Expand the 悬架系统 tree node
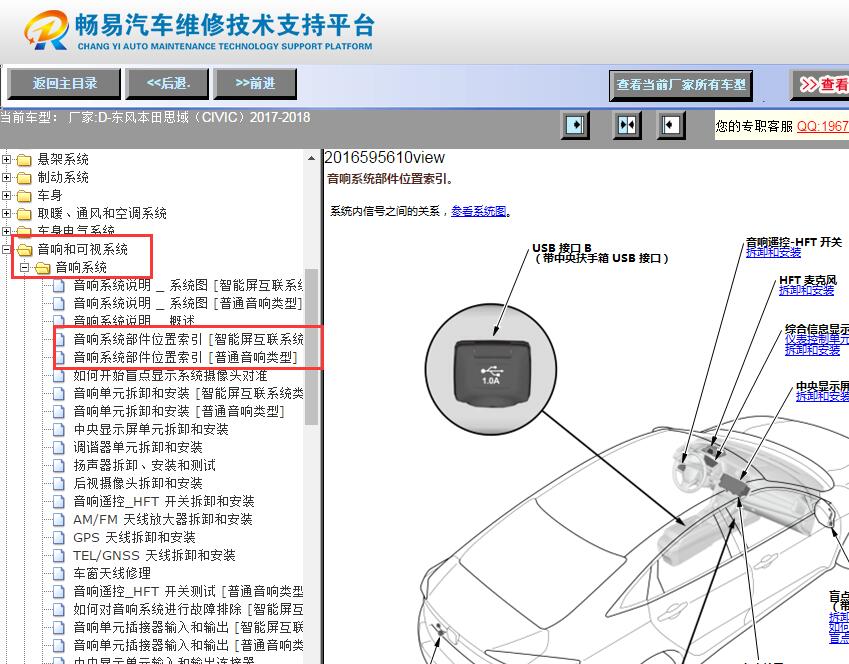Image resolution: width=849 pixels, height=664 pixels. pyautogui.click(x=6, y=159)
